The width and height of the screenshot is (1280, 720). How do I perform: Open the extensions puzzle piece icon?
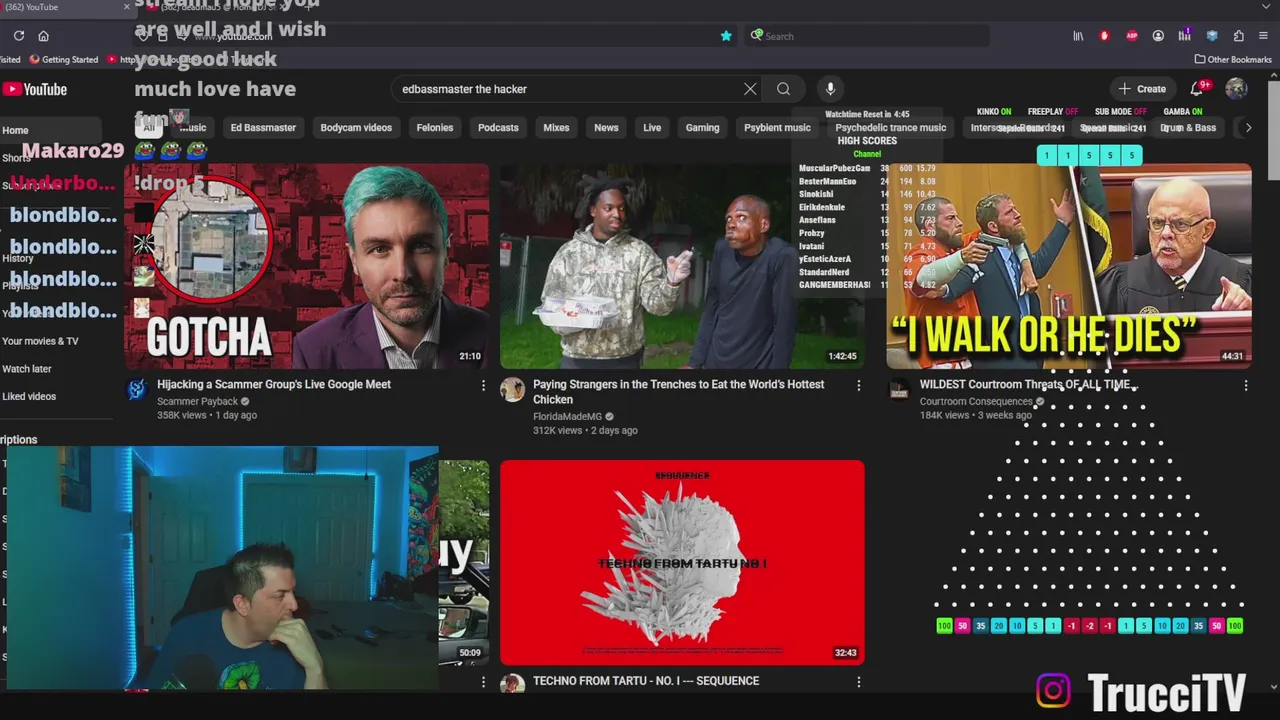pos(1238,36)
